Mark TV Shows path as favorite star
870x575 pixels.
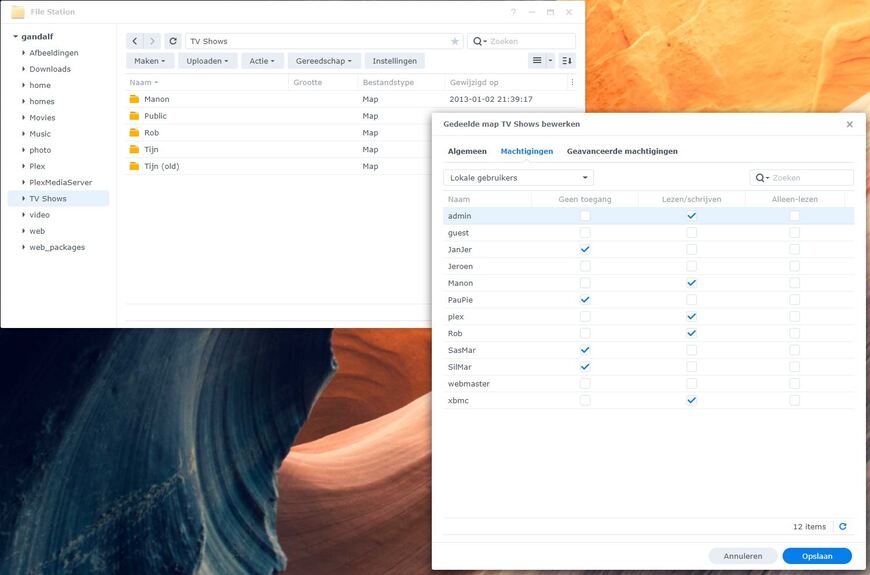pyautogui.click(x=455, y=41)
